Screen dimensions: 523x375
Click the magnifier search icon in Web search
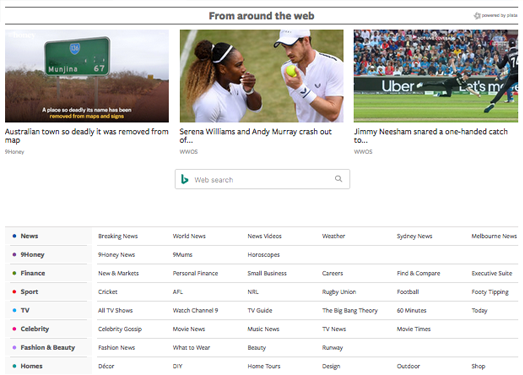click(338, 179)
